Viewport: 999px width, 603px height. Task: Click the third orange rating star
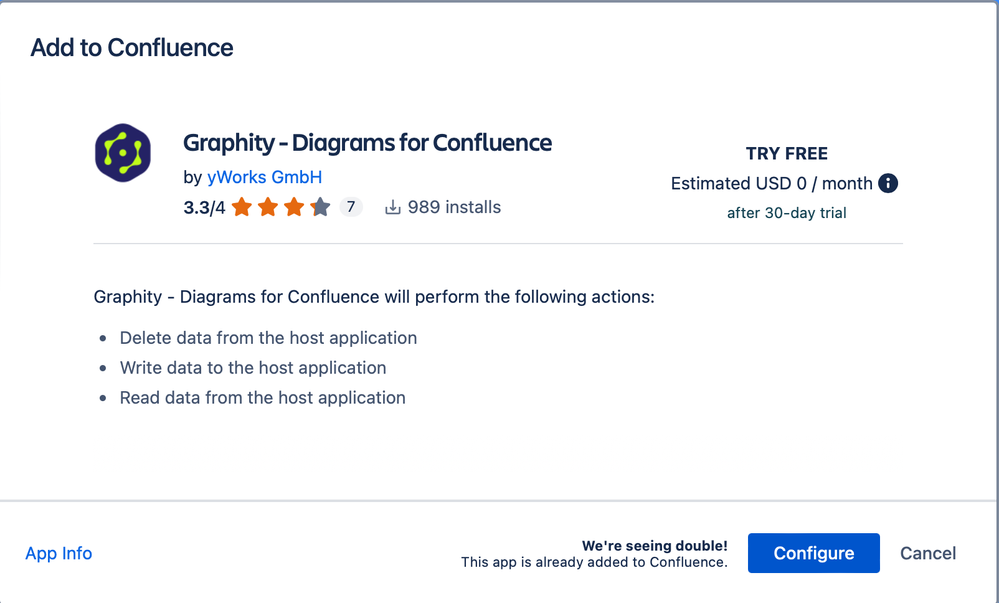pos(294,207)
